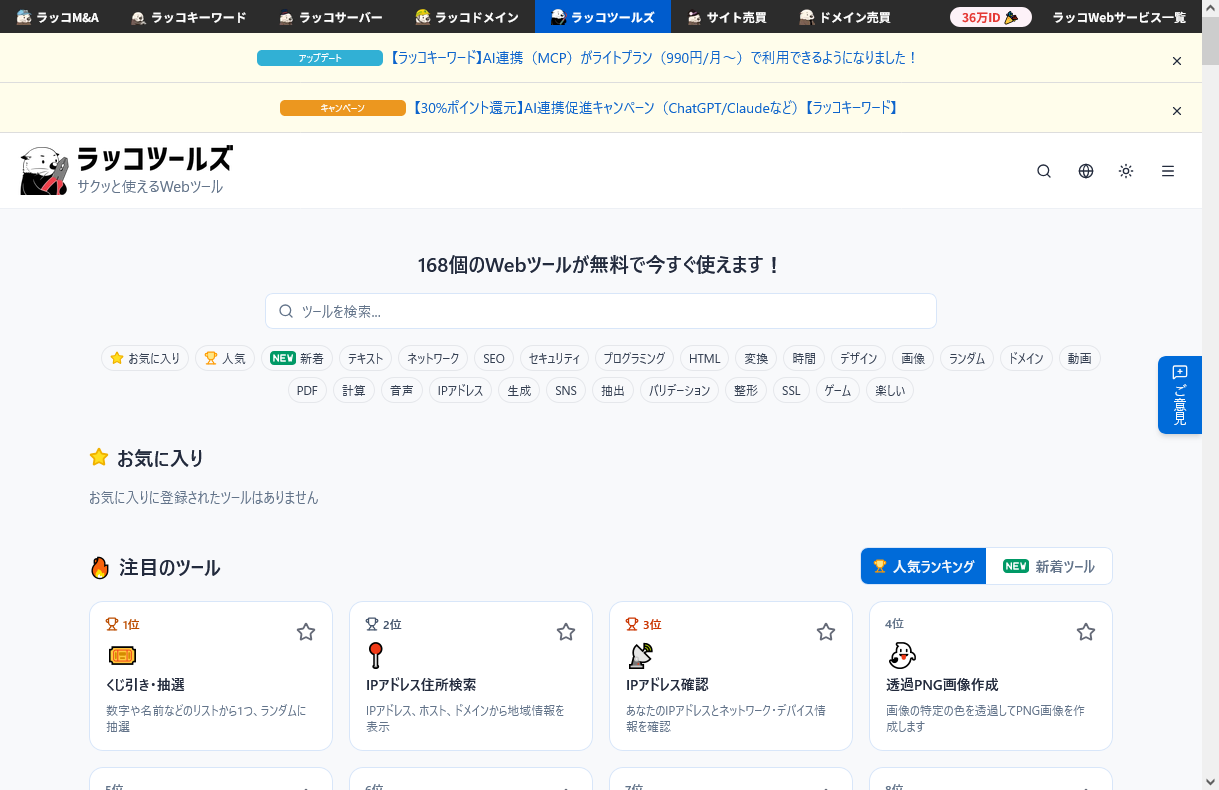
Task: Filter by SEO tag
Action: coord(494,358)
